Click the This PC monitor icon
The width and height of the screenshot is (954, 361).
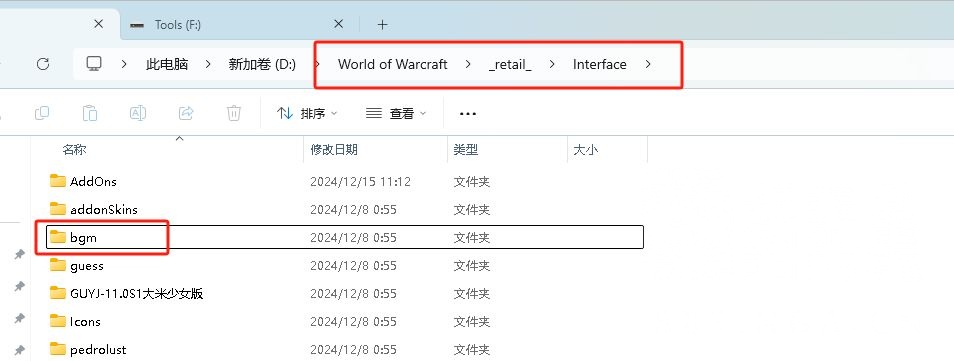(94, 64)
